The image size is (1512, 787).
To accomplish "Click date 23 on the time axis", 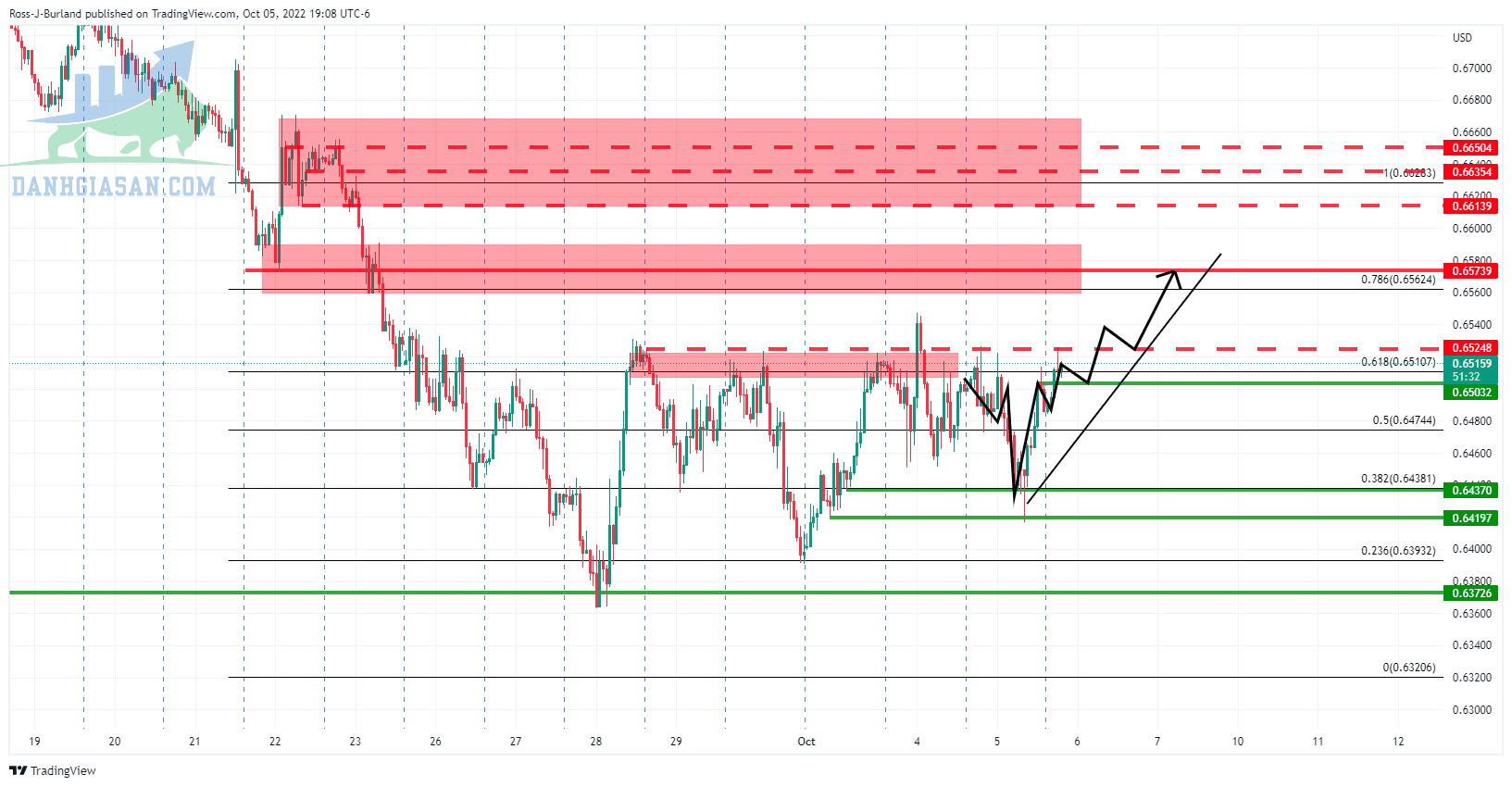I will pos(356,742).
